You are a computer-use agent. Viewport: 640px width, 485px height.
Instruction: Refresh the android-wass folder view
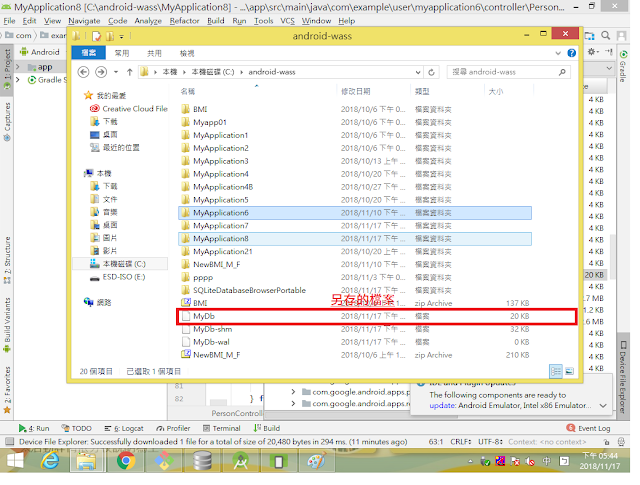pos(431,72)
